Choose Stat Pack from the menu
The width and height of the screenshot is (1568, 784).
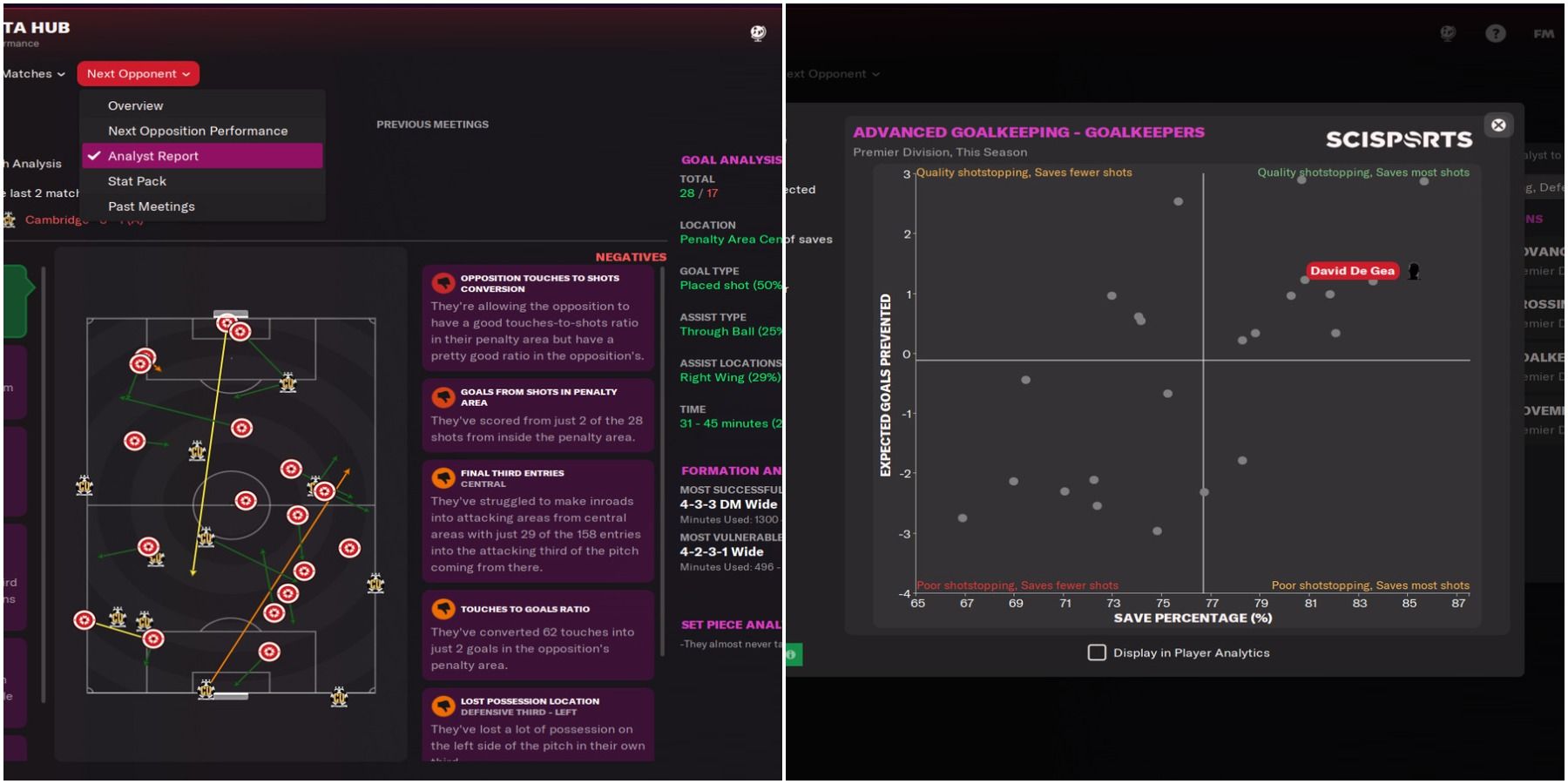click(137, 181)
